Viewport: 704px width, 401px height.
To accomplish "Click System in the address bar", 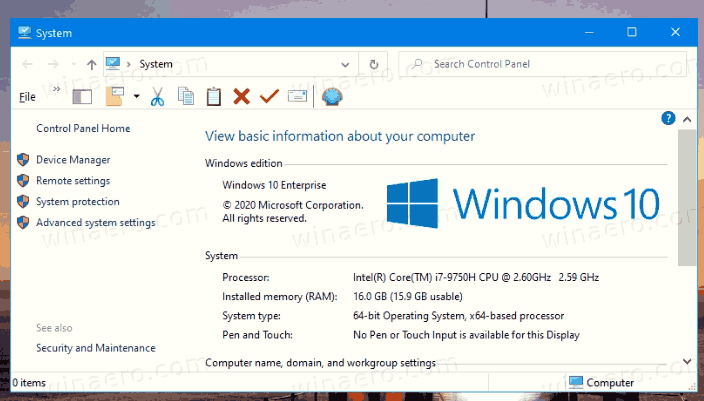I will [x=156, y=64].
